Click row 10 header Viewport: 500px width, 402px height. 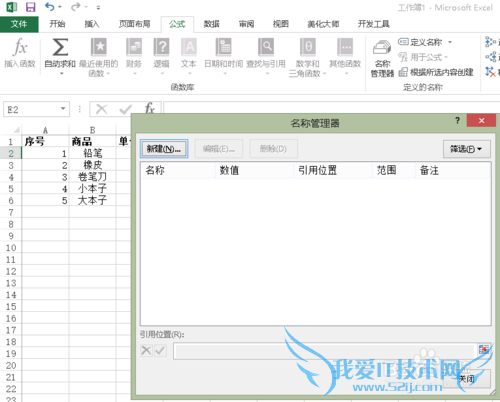pyautogui.click(x=11, y=248)
